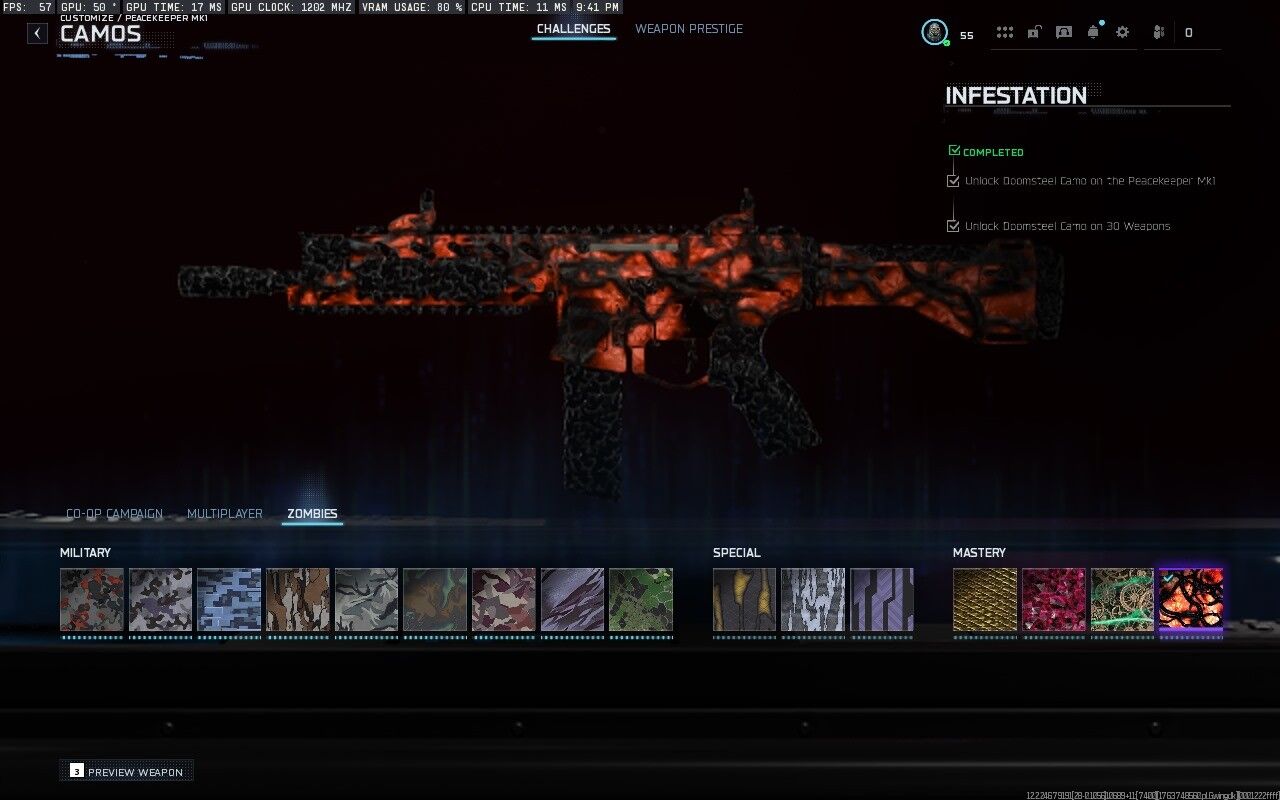Screen dimensions: 1280x800
Task: Go back using the arrow beside CAMOS
Action: (x=37, y=33)
